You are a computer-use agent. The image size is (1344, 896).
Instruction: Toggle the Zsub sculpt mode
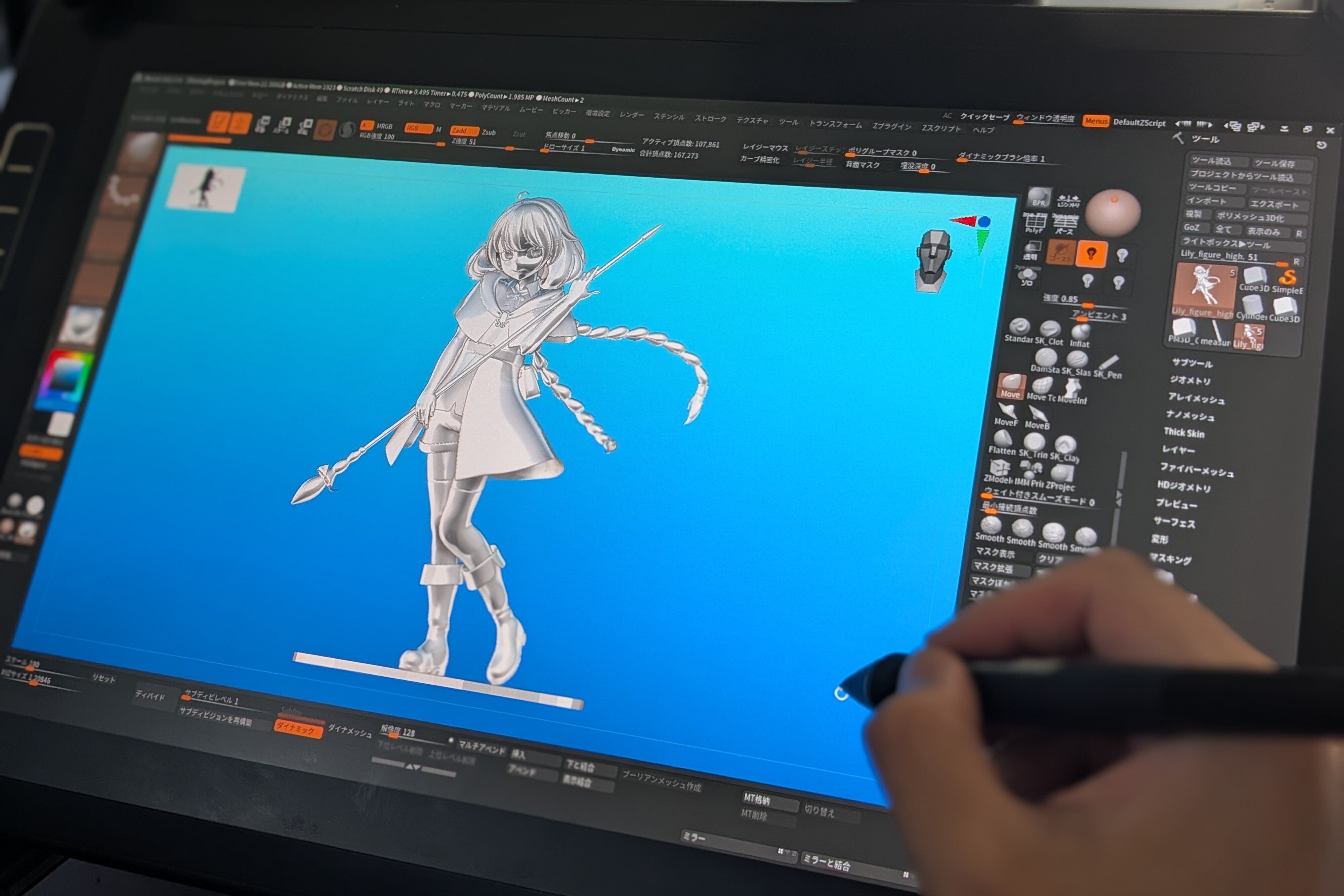pyautogui.click(x=489, y=133)
